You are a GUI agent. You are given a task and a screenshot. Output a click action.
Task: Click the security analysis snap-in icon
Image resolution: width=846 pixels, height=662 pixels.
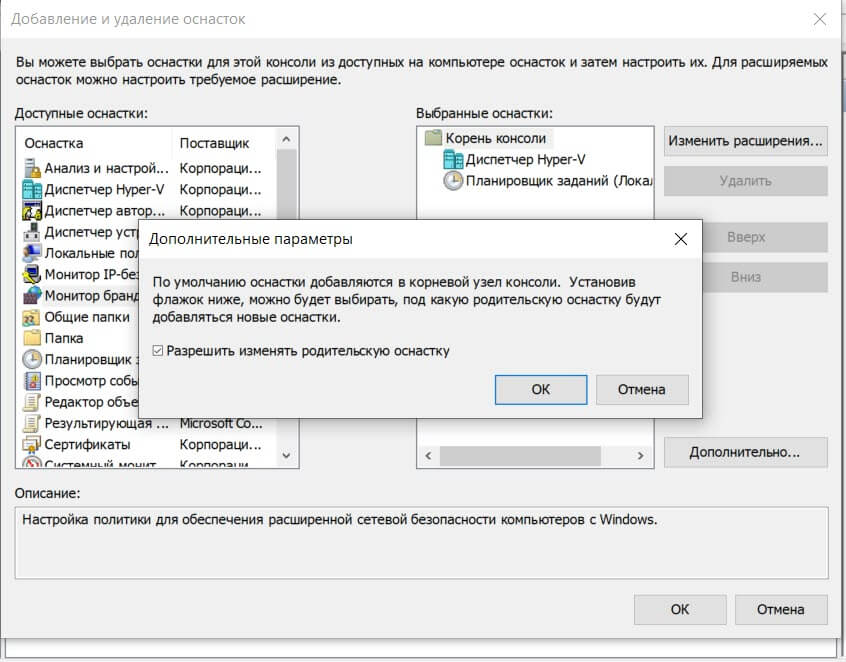point(32,168)
